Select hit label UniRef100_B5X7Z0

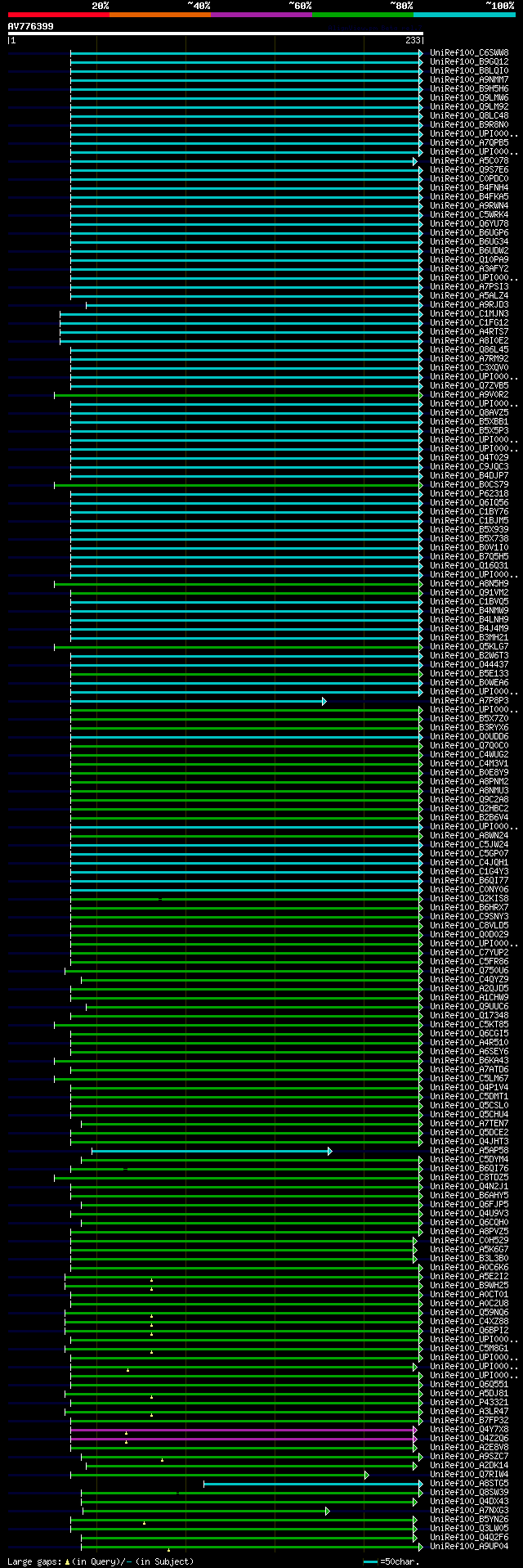point(469,719)
